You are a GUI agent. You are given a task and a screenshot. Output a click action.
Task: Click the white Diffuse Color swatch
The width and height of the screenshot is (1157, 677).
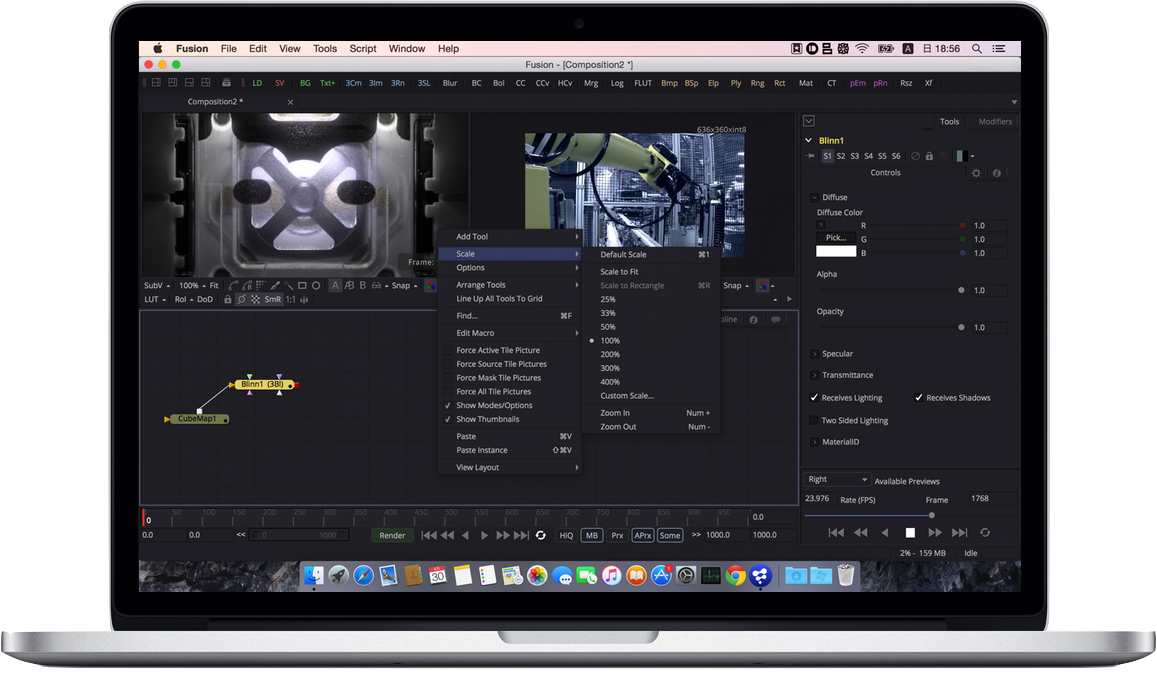pos(836,252)
